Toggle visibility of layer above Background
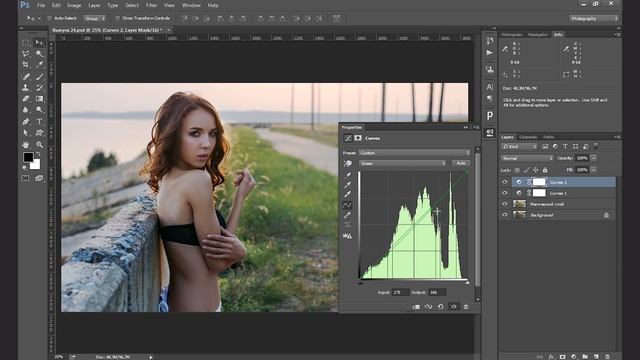Image resolution: width=640 pixels, height=360 pixels. pyautogui.click(x=505, y=204)
